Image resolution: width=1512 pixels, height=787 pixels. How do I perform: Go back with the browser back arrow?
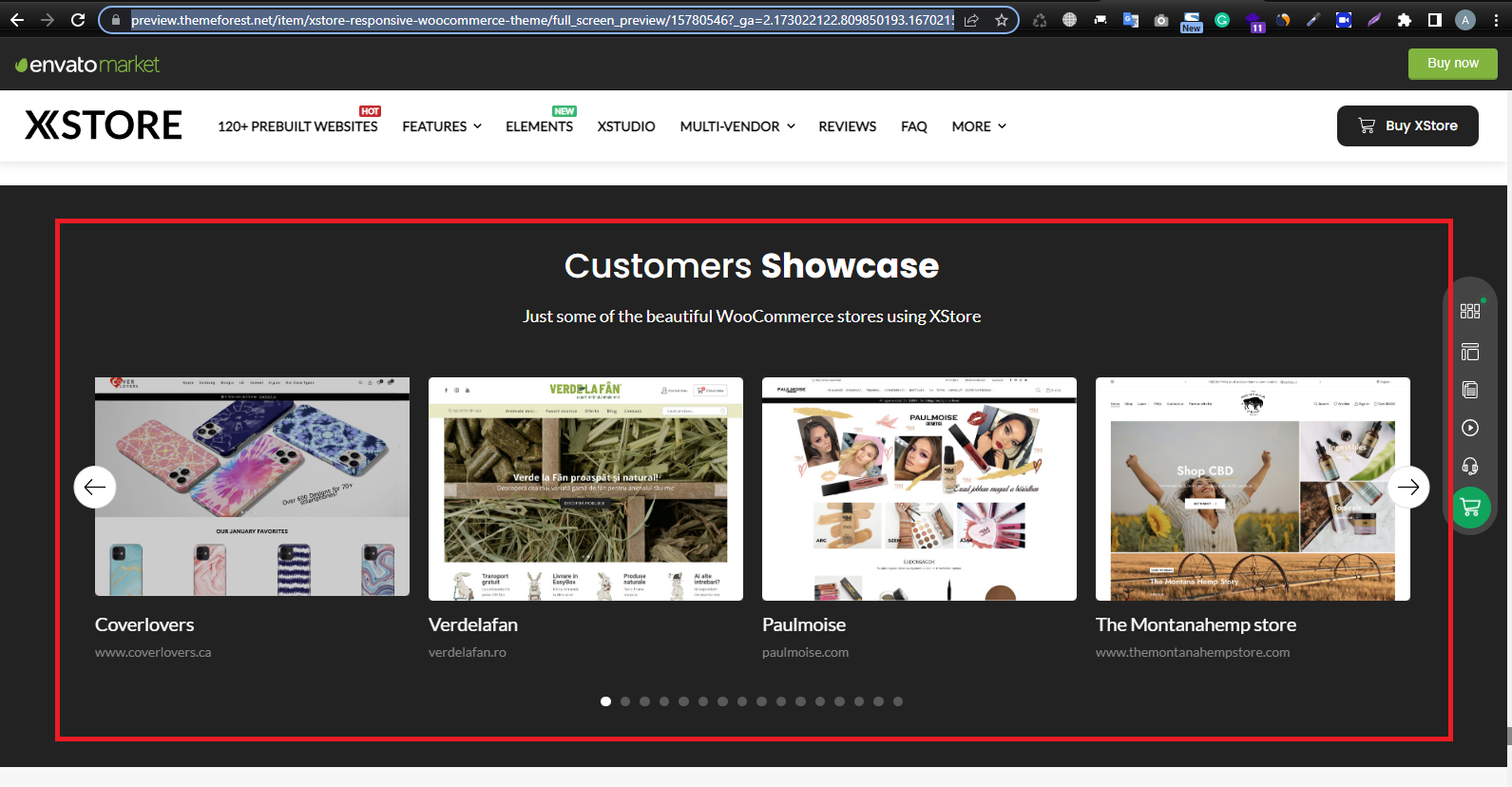[17, 20]
